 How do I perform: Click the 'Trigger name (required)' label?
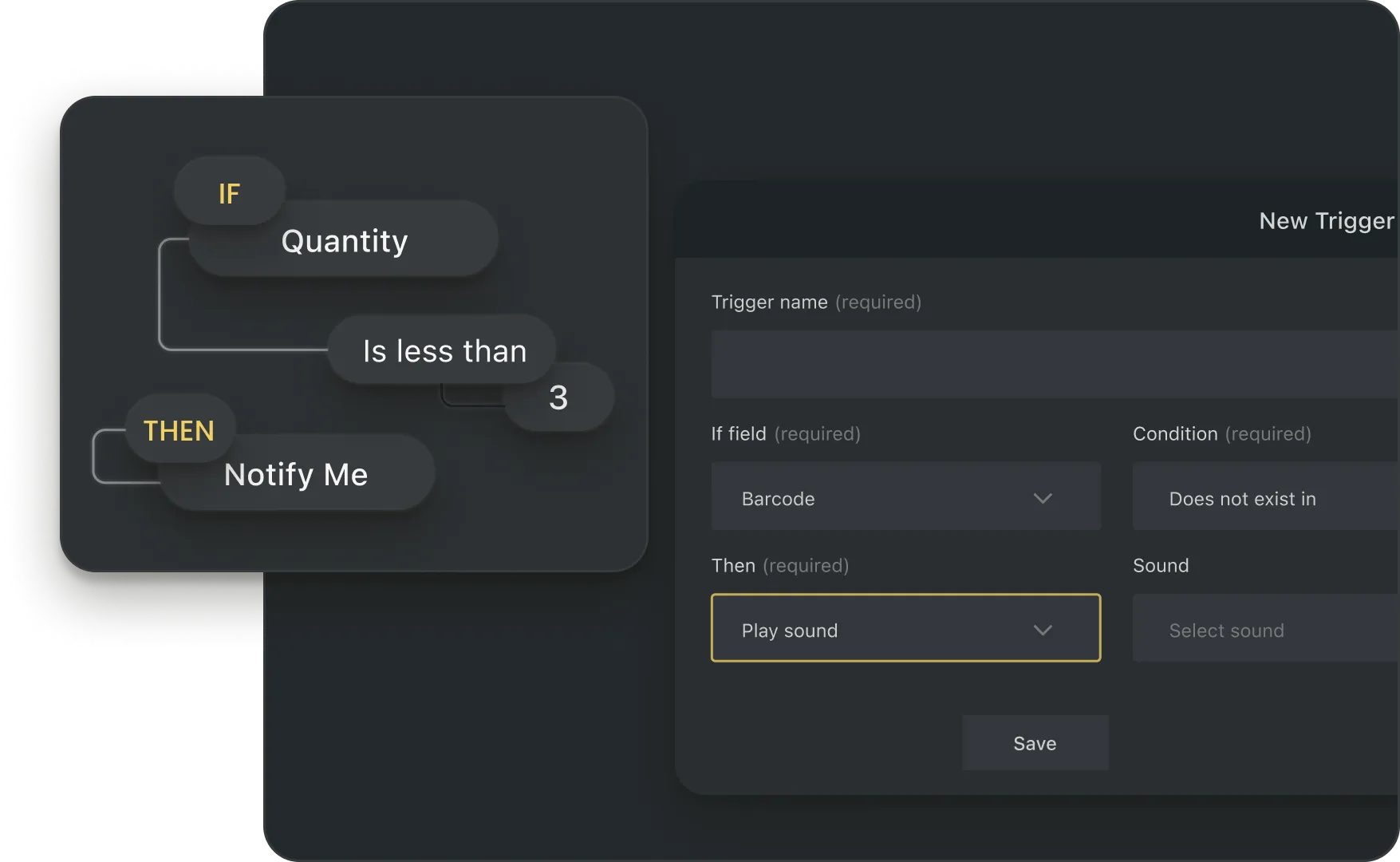(815, 302)
